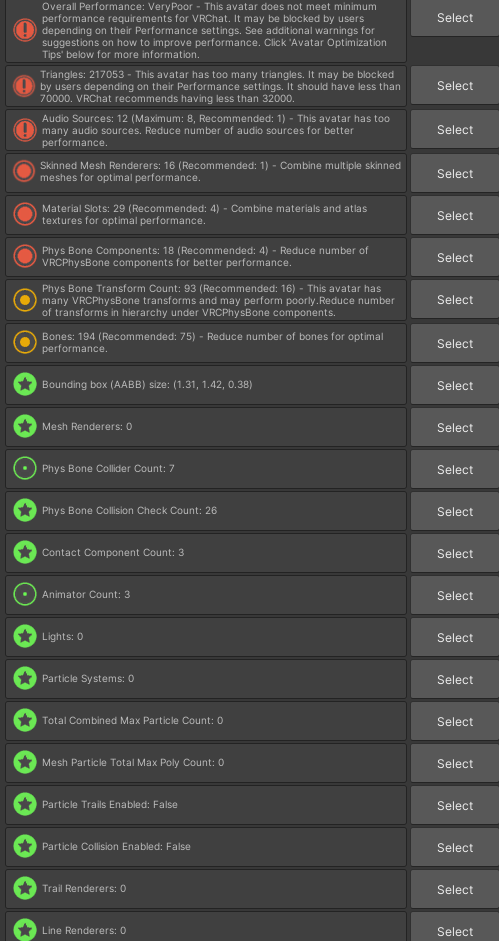The height and width of the screenshot is (941, 499).
Task: Click the red circle icon beside Material Slots
Action: coord(25,214)
